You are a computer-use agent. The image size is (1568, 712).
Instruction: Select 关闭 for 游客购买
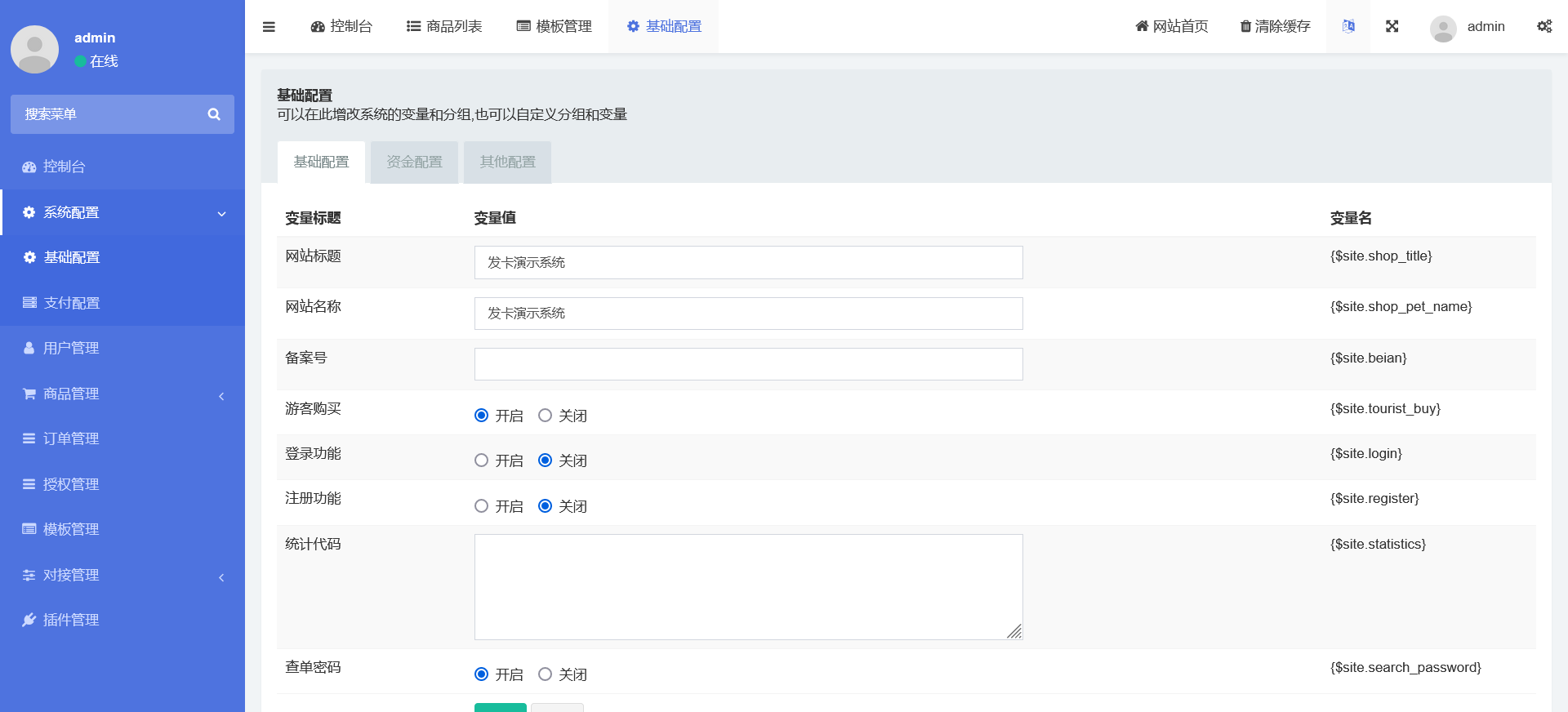click(x=545, y=416)
